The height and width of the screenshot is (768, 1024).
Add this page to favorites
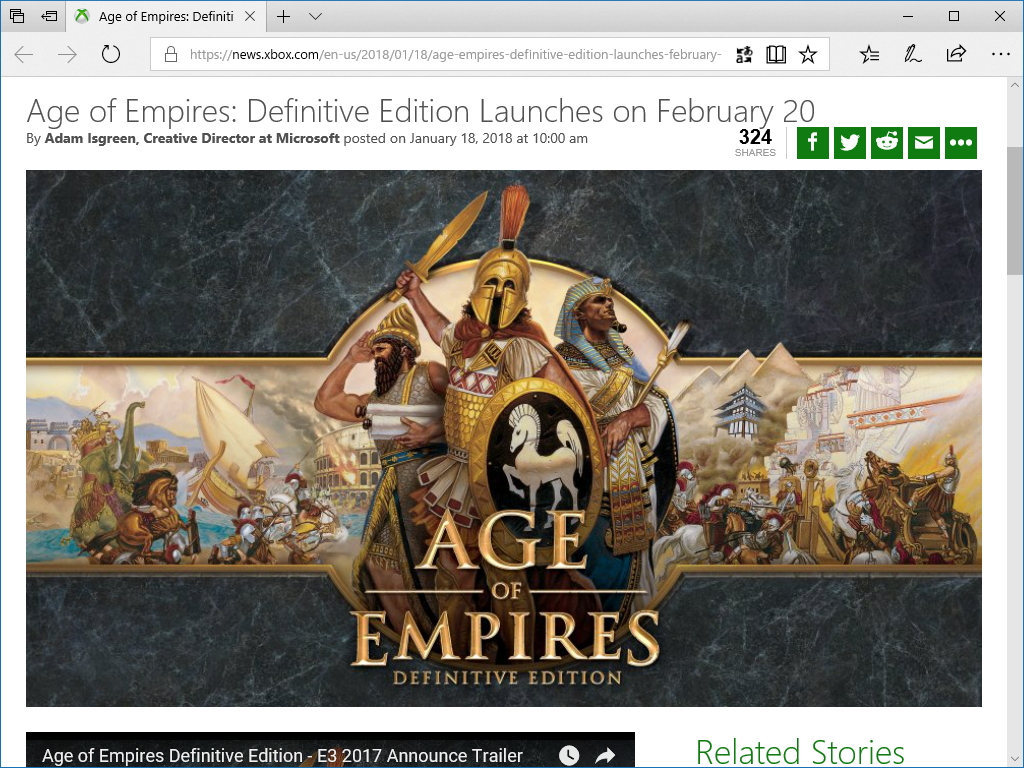coord(808,54)
